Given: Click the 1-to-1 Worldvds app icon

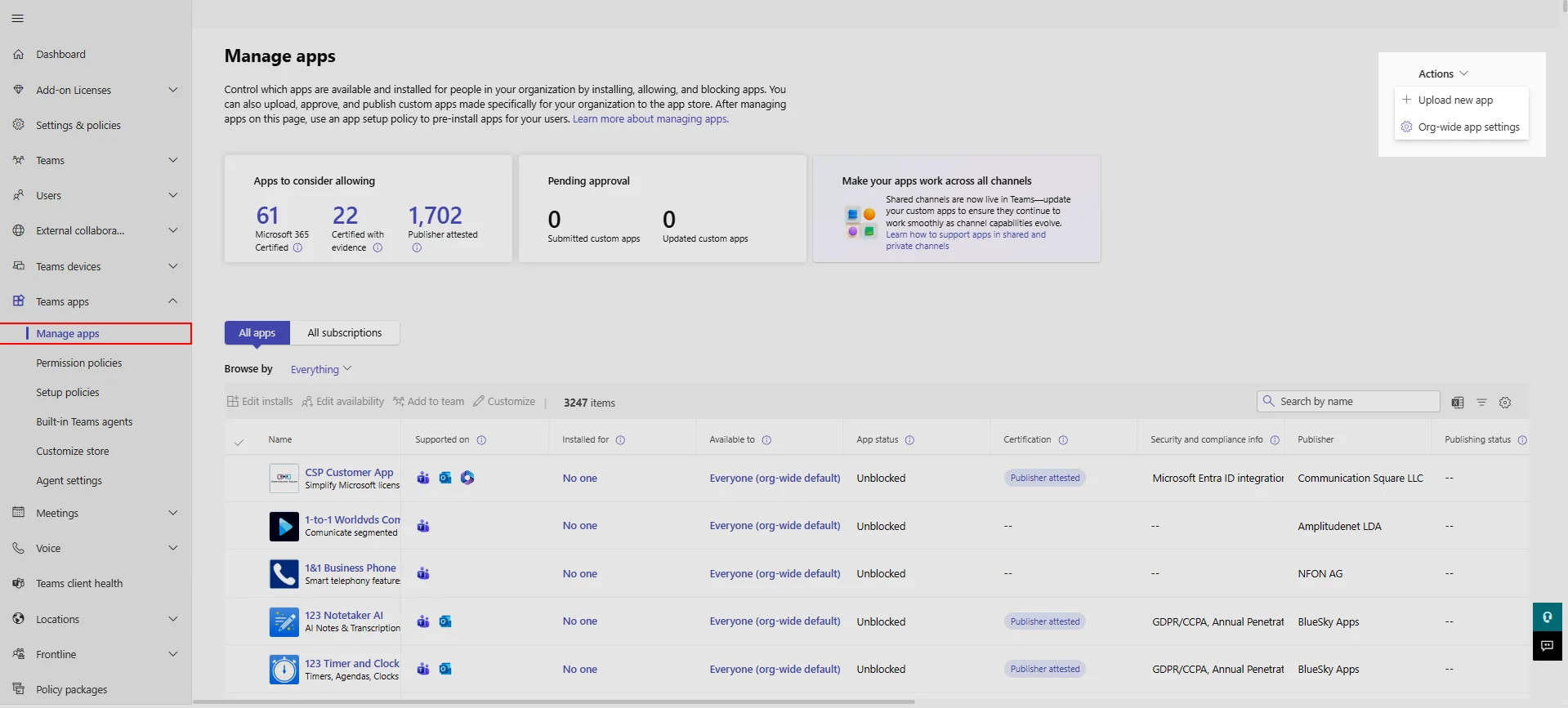Looking at the screenshot, I should [284, 526].
